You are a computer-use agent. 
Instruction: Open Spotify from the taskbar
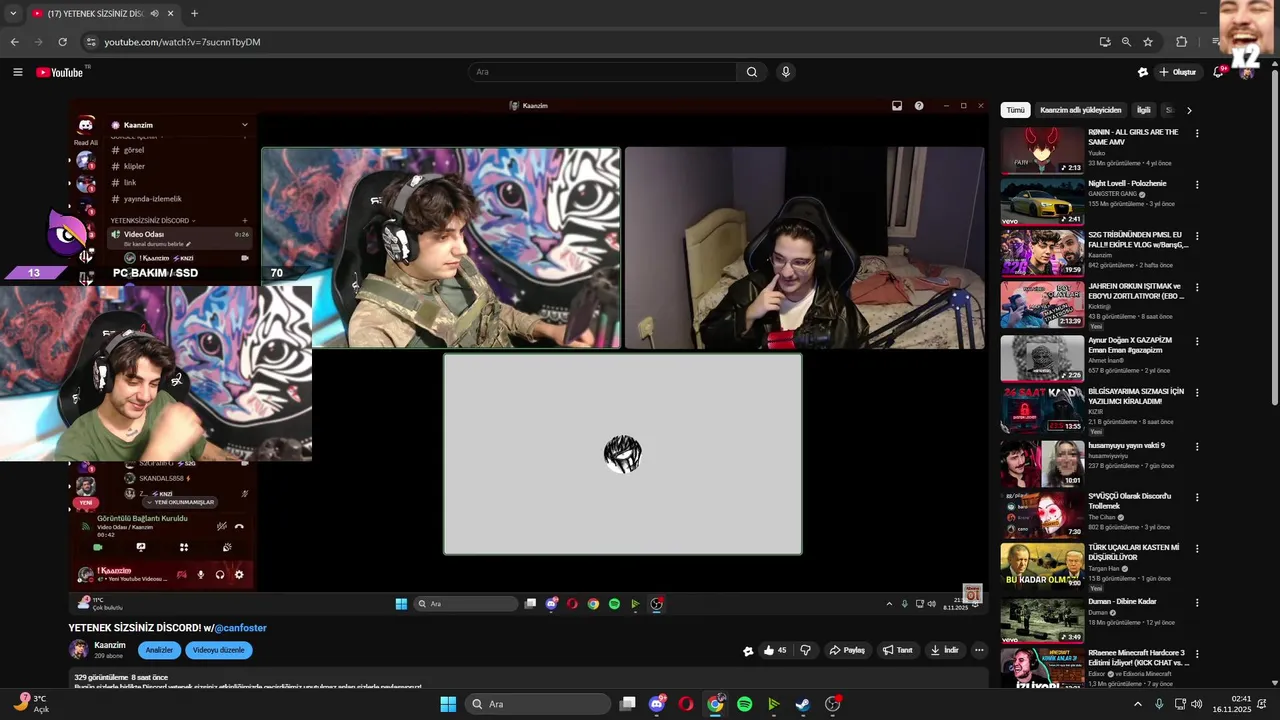click(744, 704)
